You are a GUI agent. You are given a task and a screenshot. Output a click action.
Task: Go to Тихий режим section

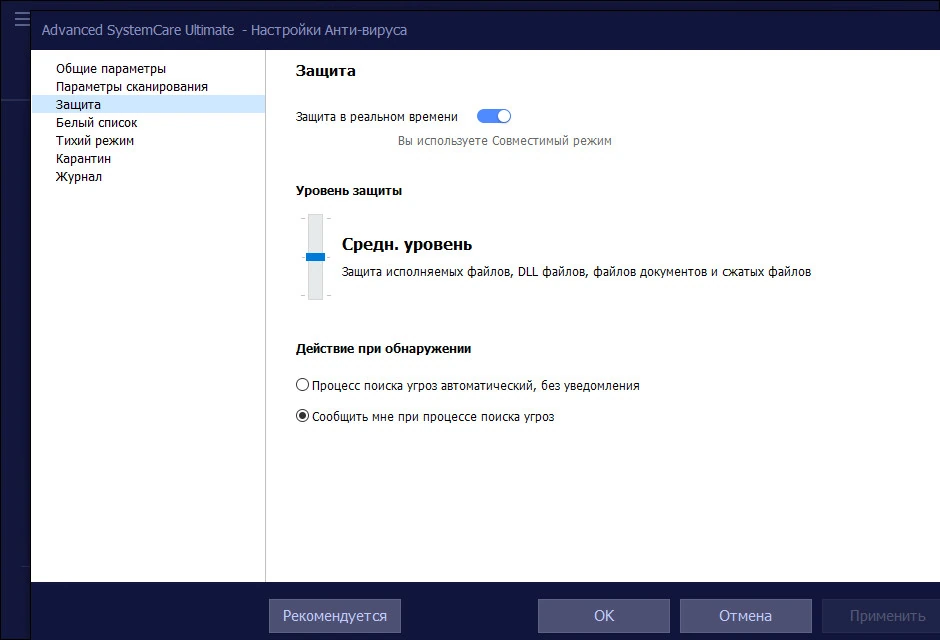coord(95,141)
